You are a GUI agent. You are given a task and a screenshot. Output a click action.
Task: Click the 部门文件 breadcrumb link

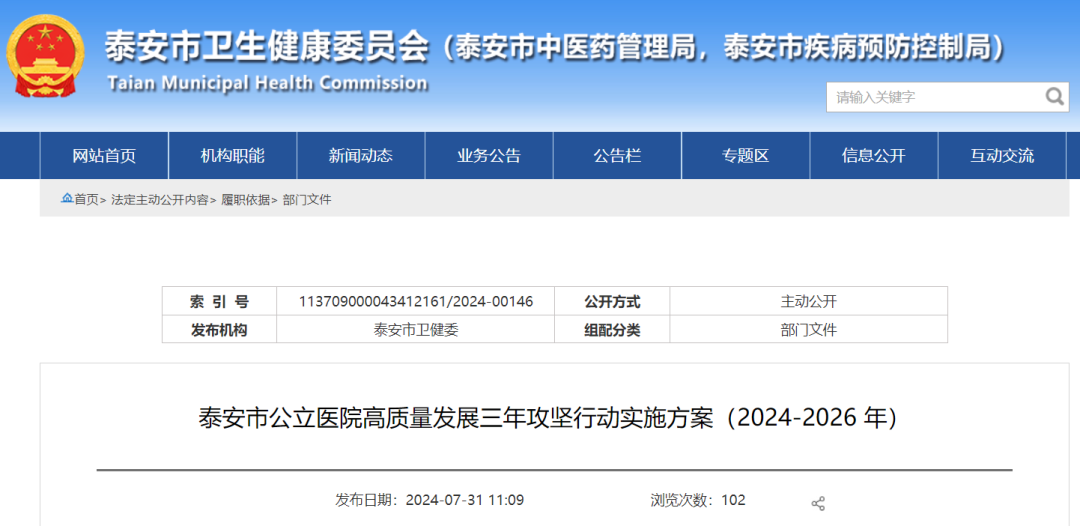(307, 200)
